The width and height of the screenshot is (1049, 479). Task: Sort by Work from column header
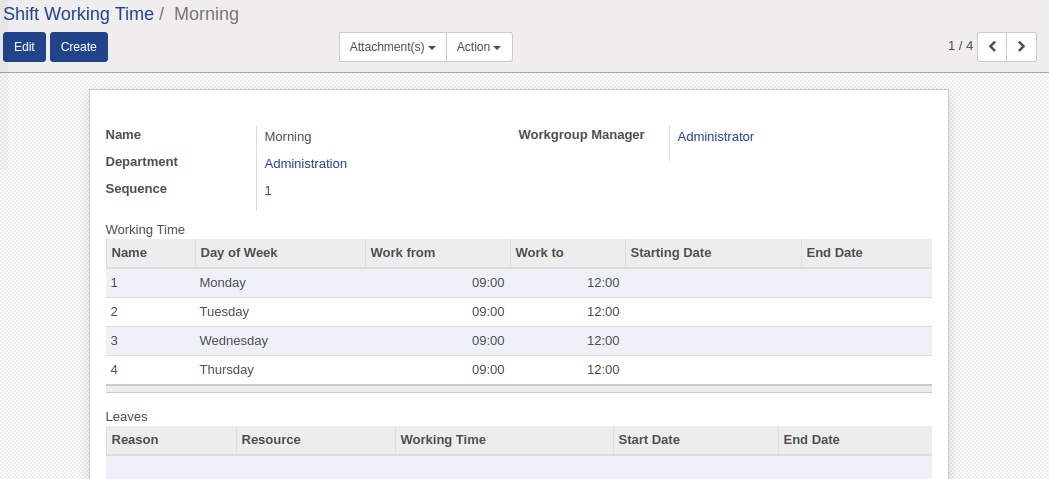403,253
